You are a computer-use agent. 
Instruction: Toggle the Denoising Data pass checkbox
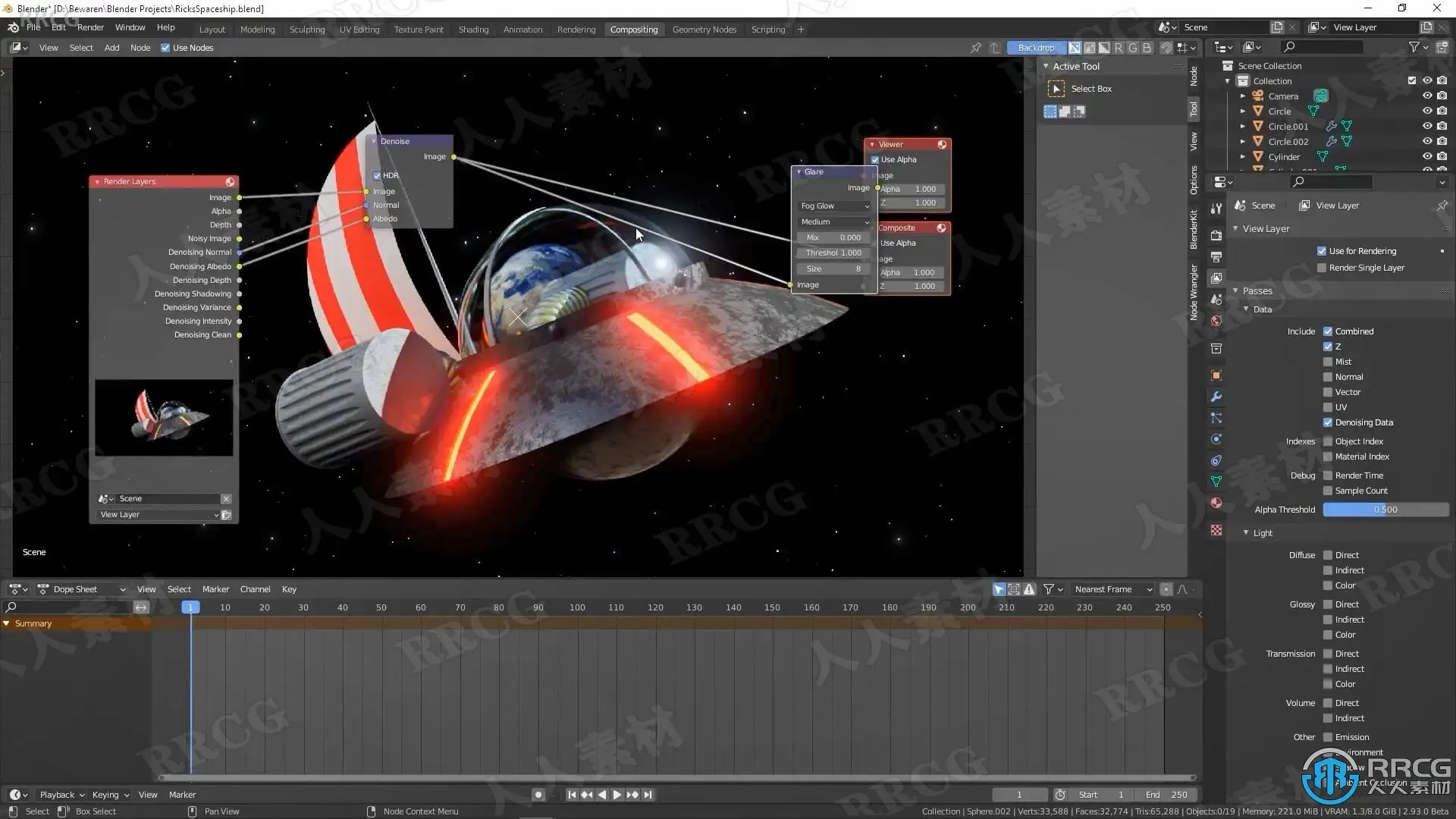(1328, 422)
